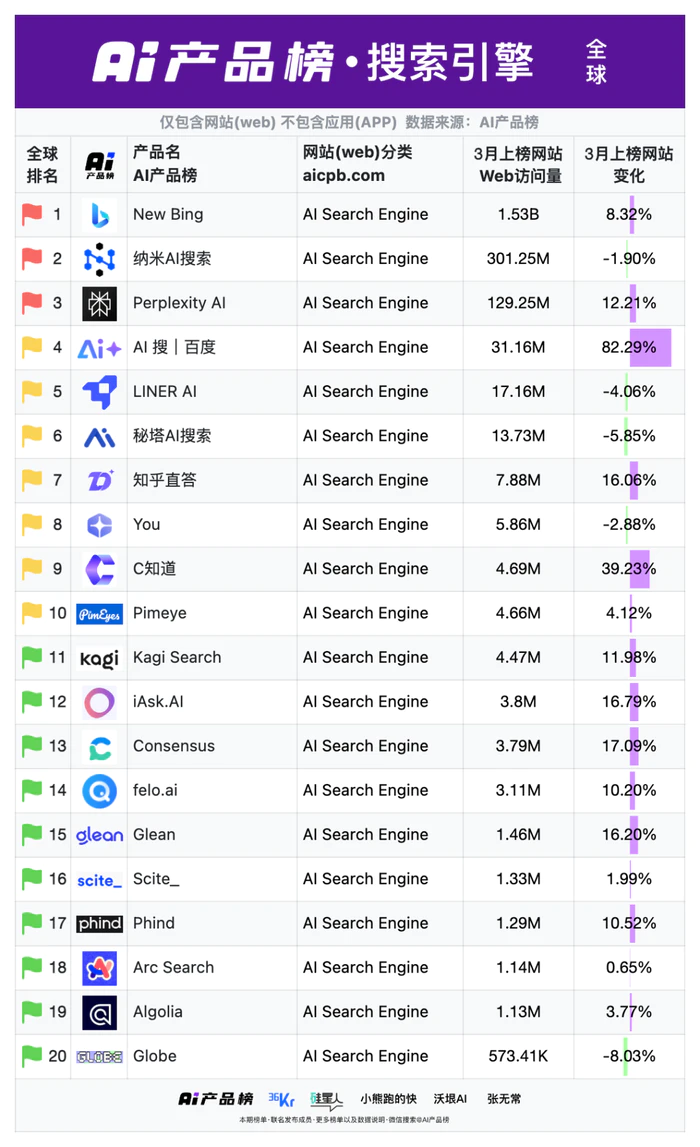
Task: Click the Glean logo icon
Action: click(99, 835)
